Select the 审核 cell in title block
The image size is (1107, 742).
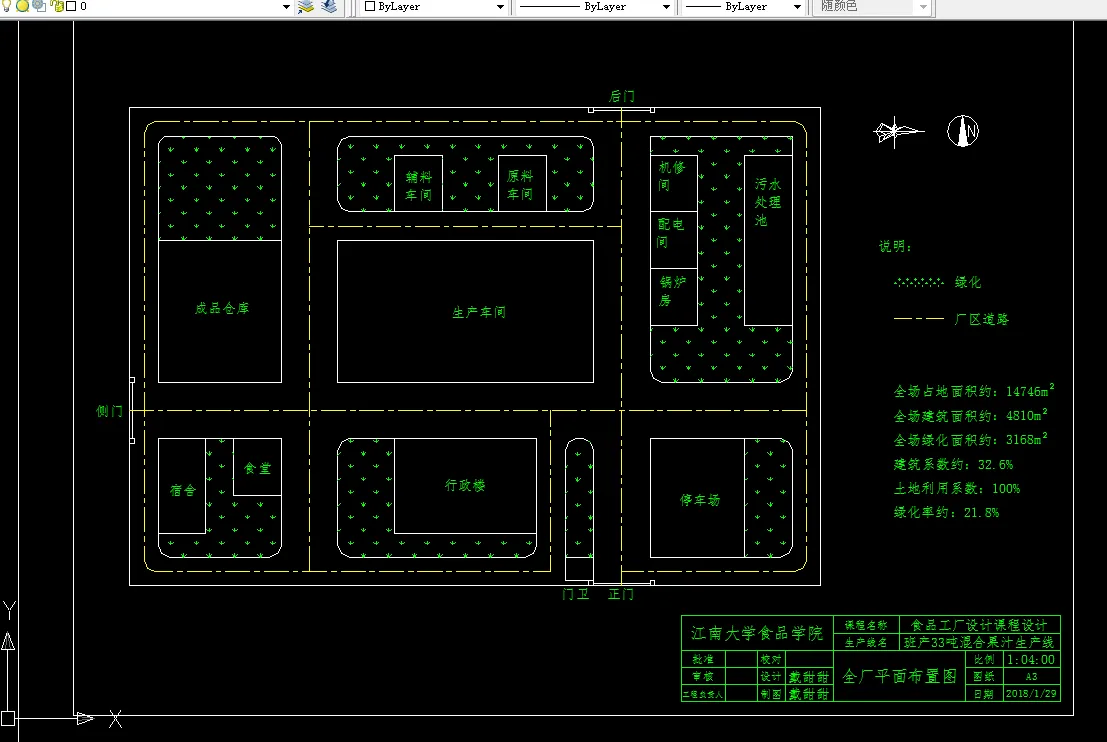point(702,676)
